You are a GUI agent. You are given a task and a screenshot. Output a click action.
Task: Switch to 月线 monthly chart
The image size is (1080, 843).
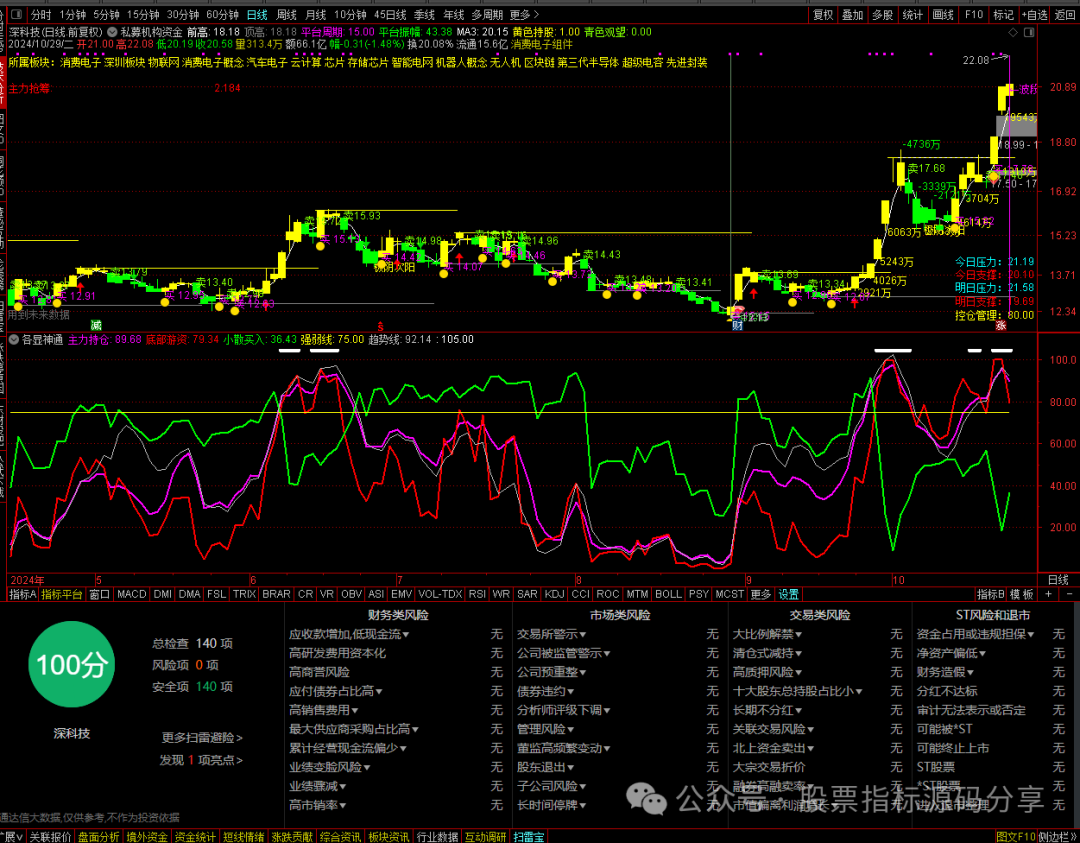(315, 14)
